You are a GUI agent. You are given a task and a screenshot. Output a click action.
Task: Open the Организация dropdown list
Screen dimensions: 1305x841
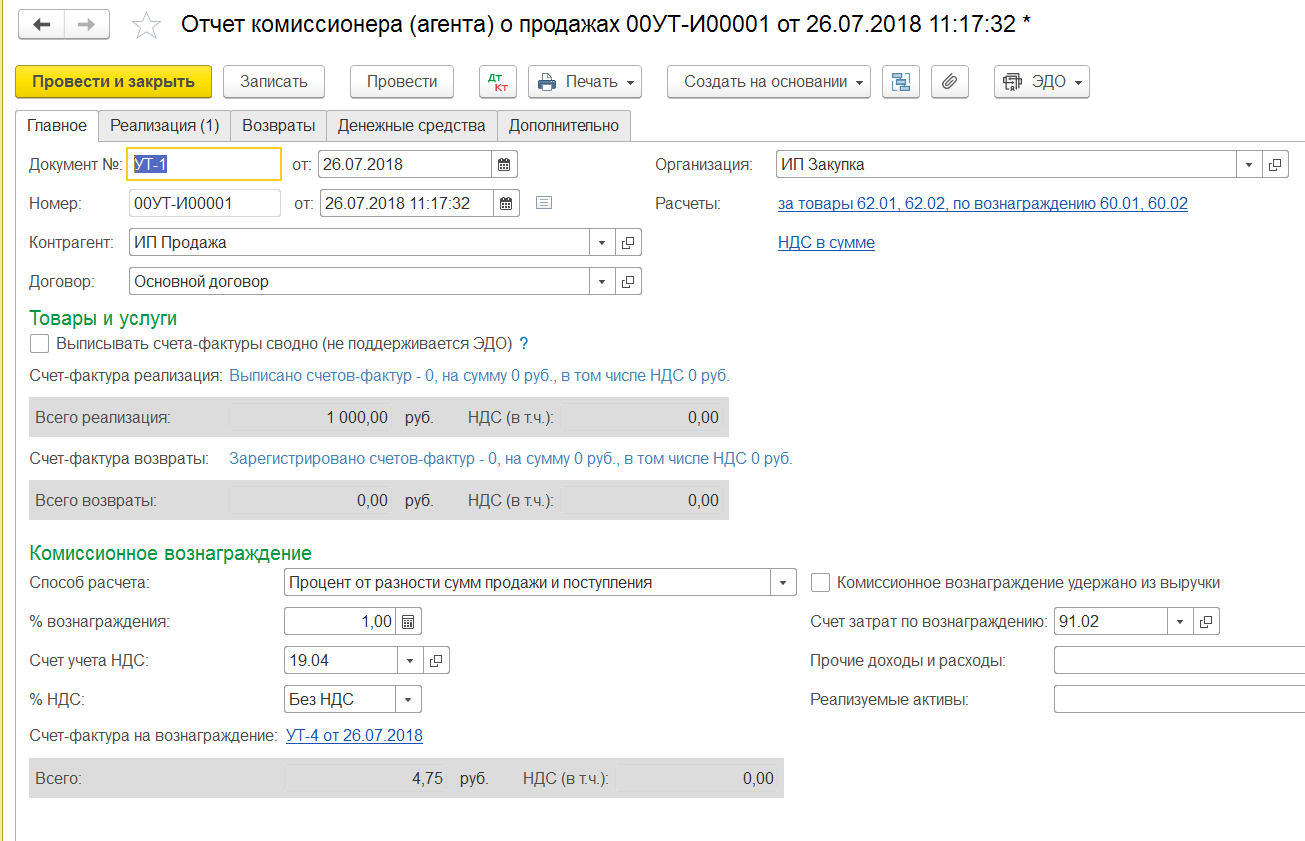coord(1249,165)
